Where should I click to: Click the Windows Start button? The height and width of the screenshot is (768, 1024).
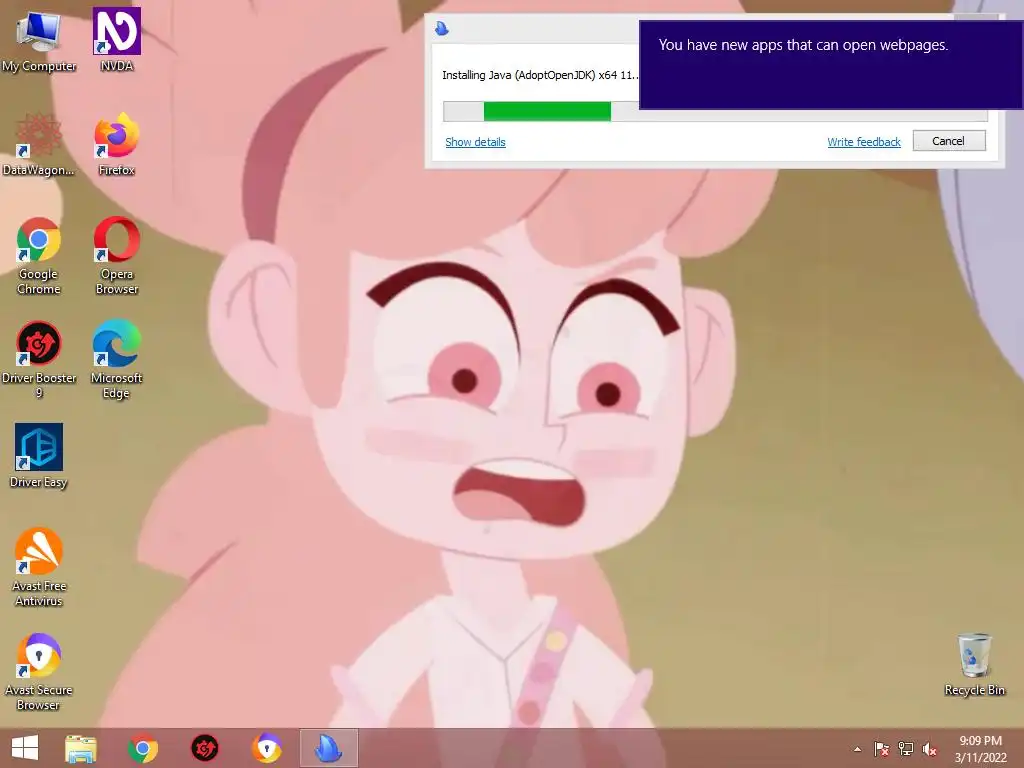(x=25, y=748)
